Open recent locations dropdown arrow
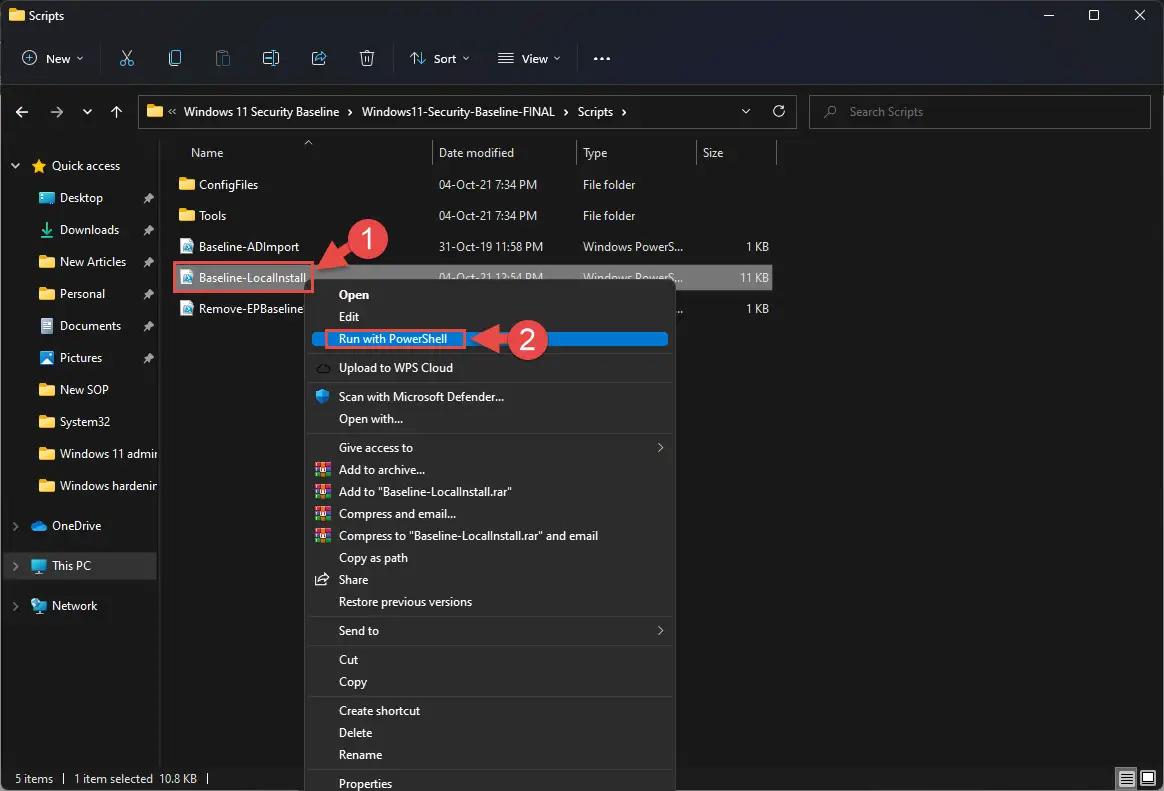 tap(88, 112)
